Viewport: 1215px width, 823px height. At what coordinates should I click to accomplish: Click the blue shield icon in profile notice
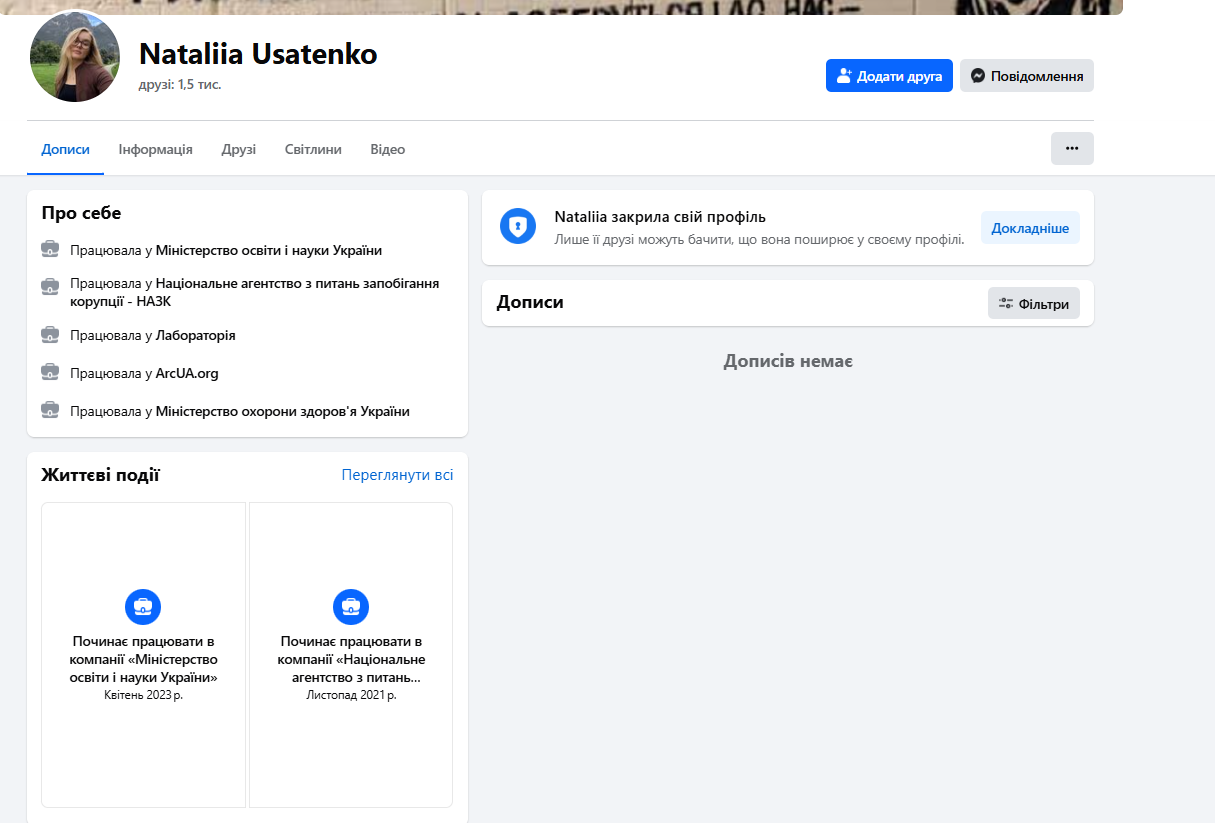(518, 226)
